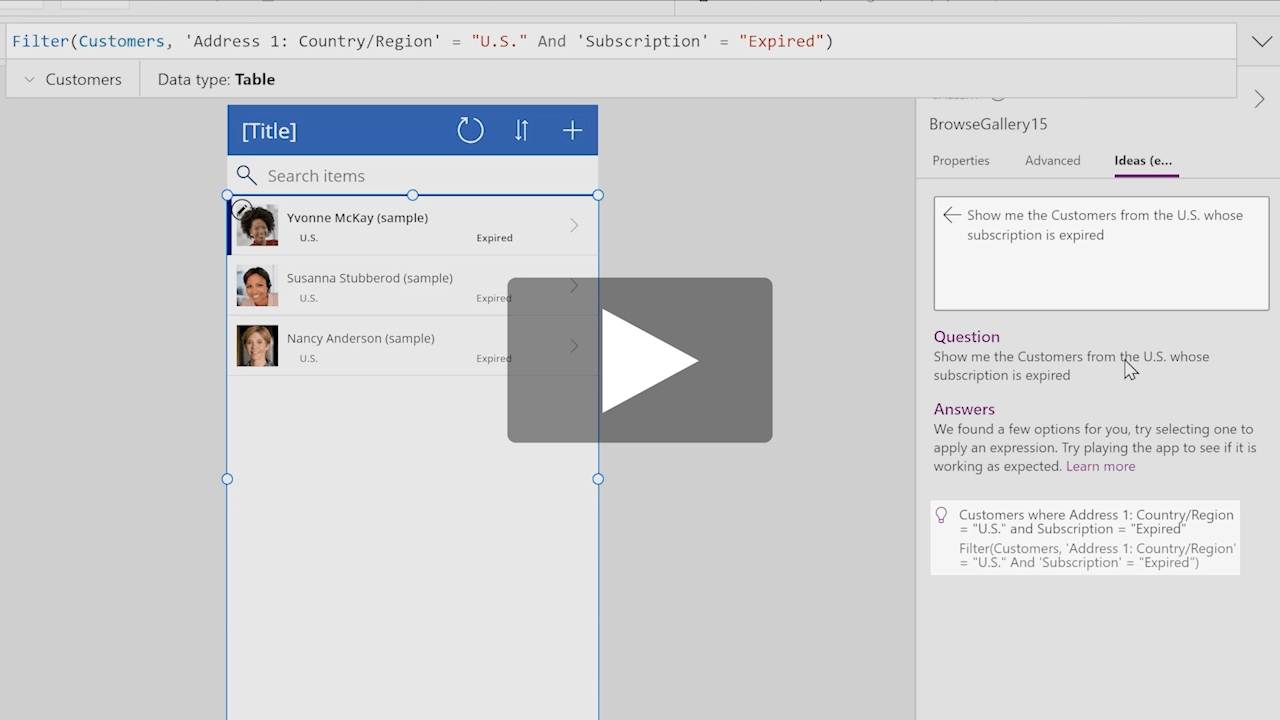
Task: Click the lightbulb icon beside the suggestion
Action: tap(941, 515)
